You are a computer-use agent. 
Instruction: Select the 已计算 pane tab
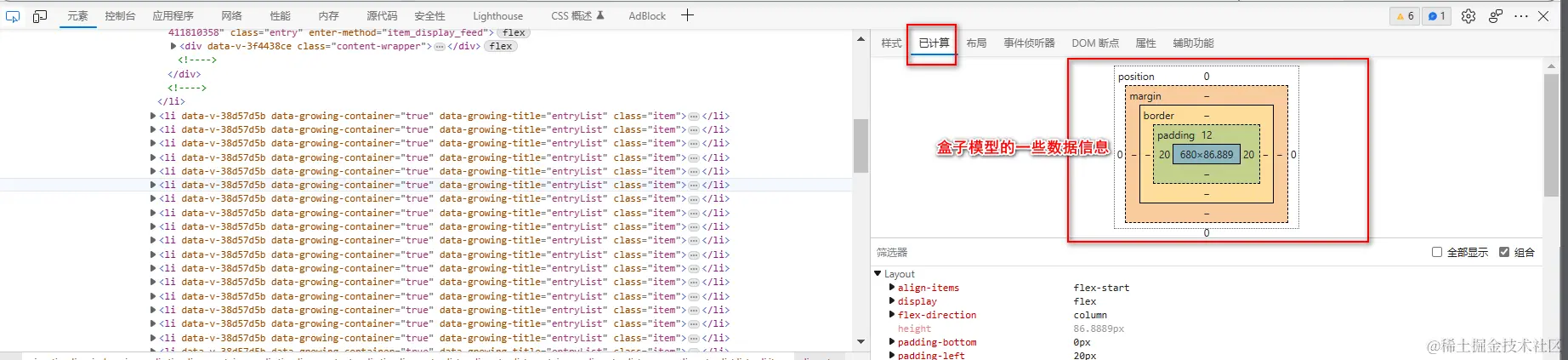click(x=934, y=43)
